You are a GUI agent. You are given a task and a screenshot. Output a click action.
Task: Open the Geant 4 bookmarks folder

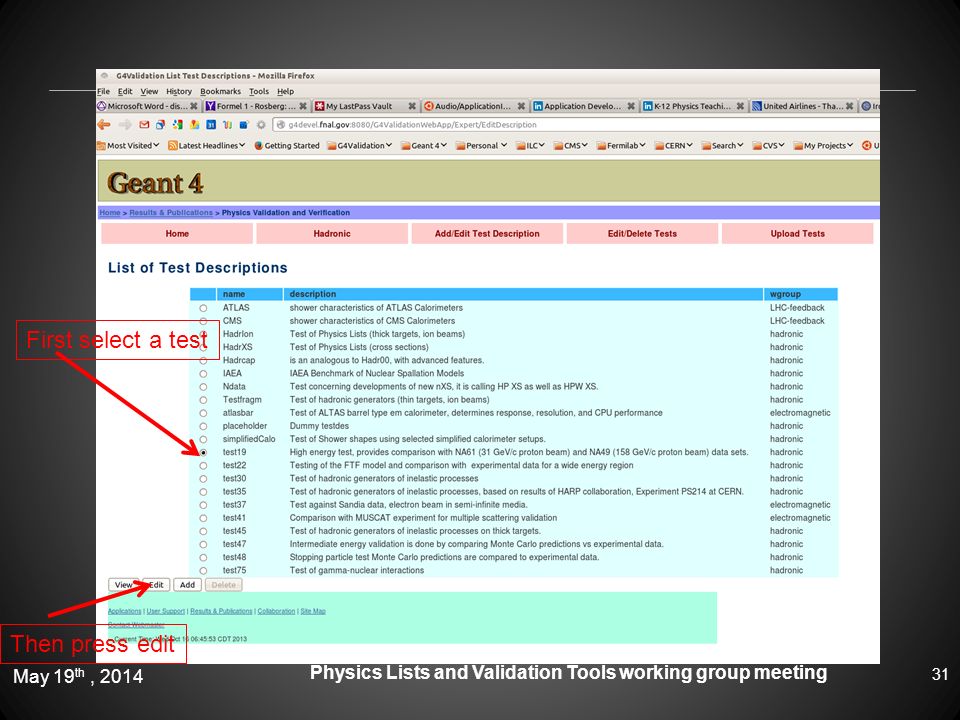click(424, 146)
